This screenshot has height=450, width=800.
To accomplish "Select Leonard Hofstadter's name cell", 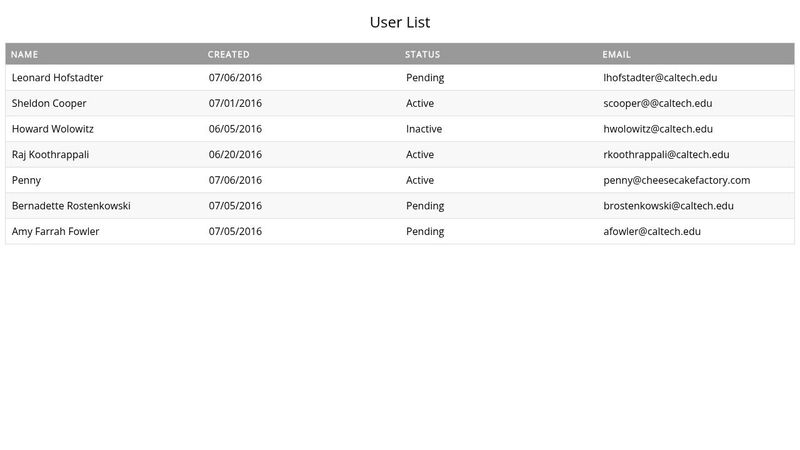I will pos(57,78).
